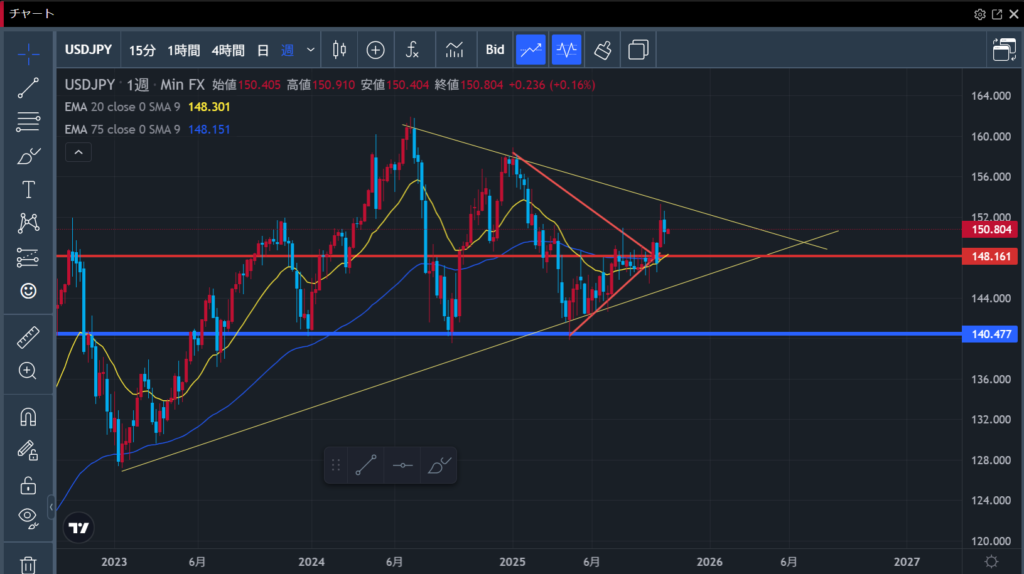Click the USDJPY symbol button
Viewport: 1024px width, 574px height.
[x=89, y=49]
